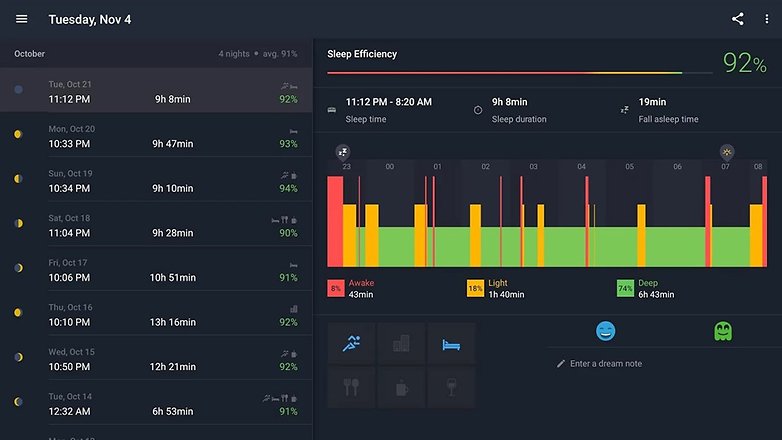Click the moon phase icon for Oct 17
The height and width of the screenshot is (440, 782).
click(18, 268)
